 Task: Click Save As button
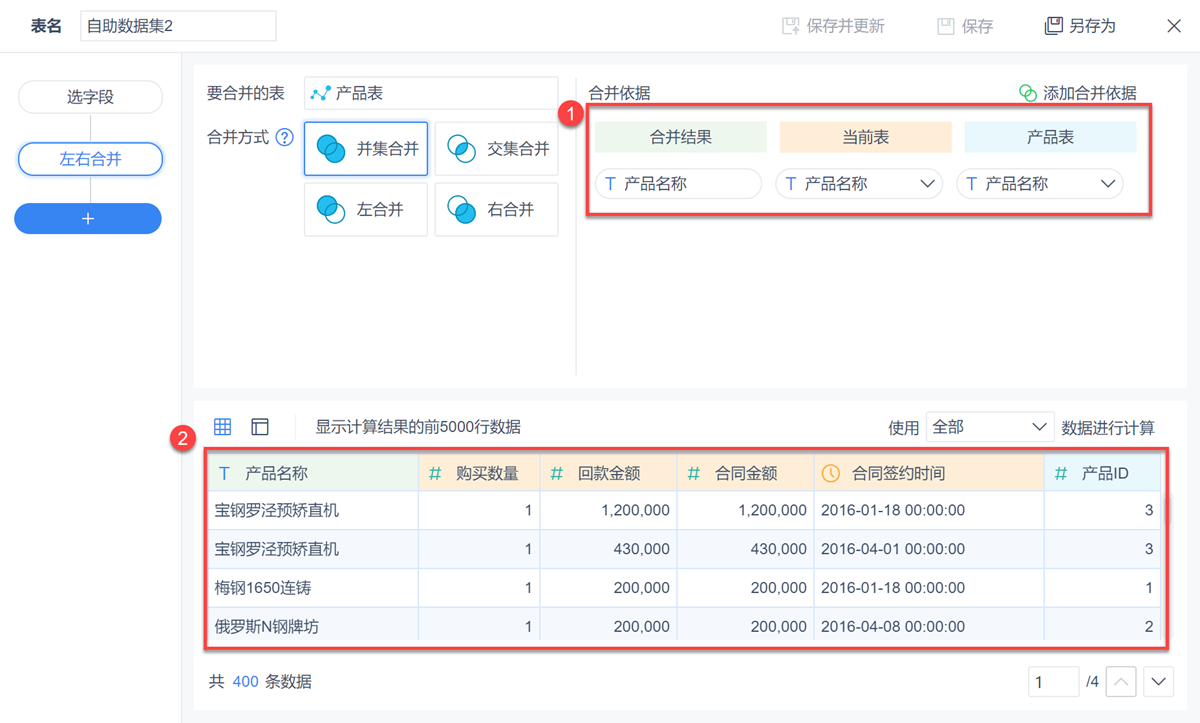coord(1080,26)
